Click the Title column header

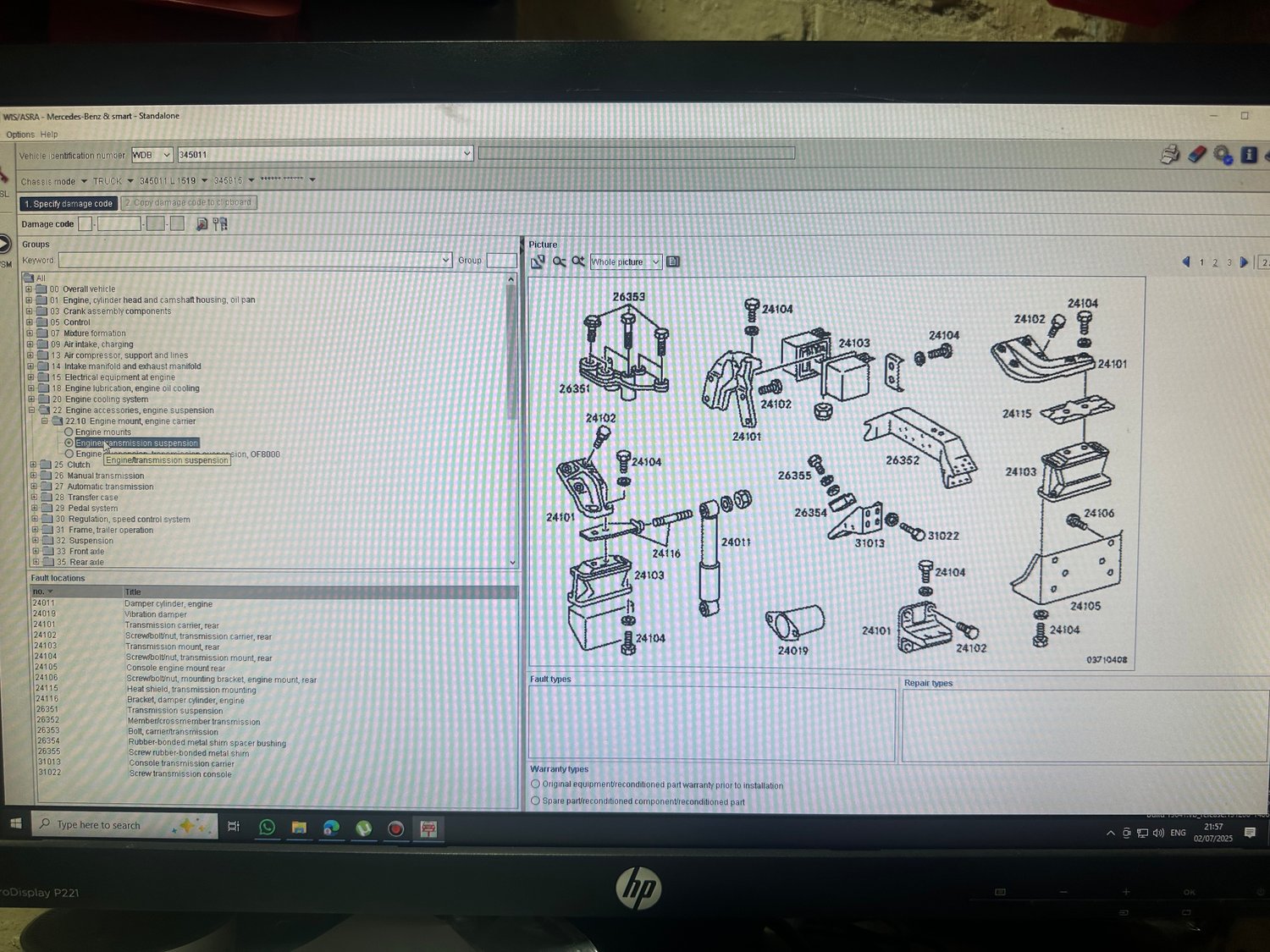[320, 592]
